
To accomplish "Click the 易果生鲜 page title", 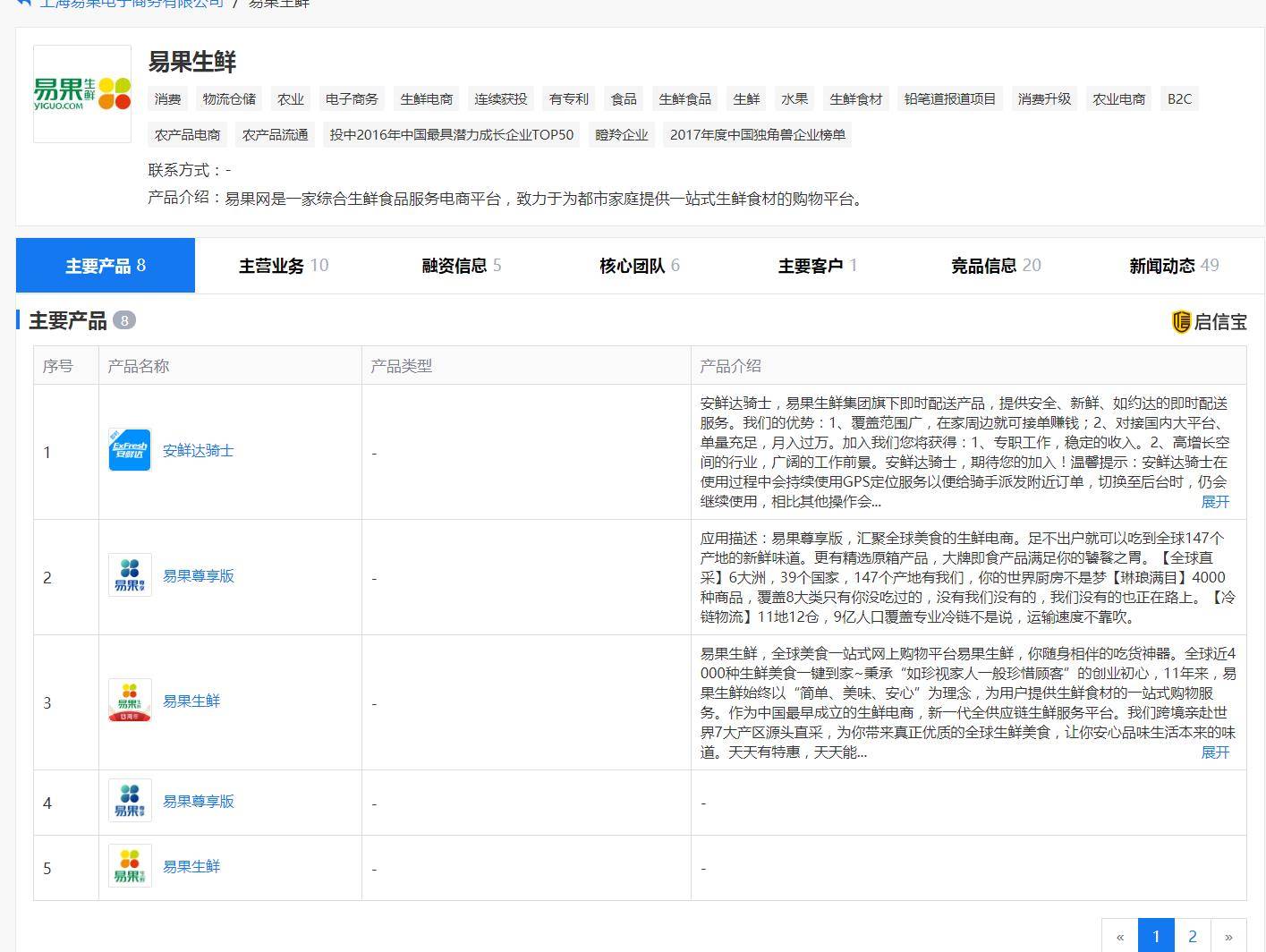I will tap(191, 62).
